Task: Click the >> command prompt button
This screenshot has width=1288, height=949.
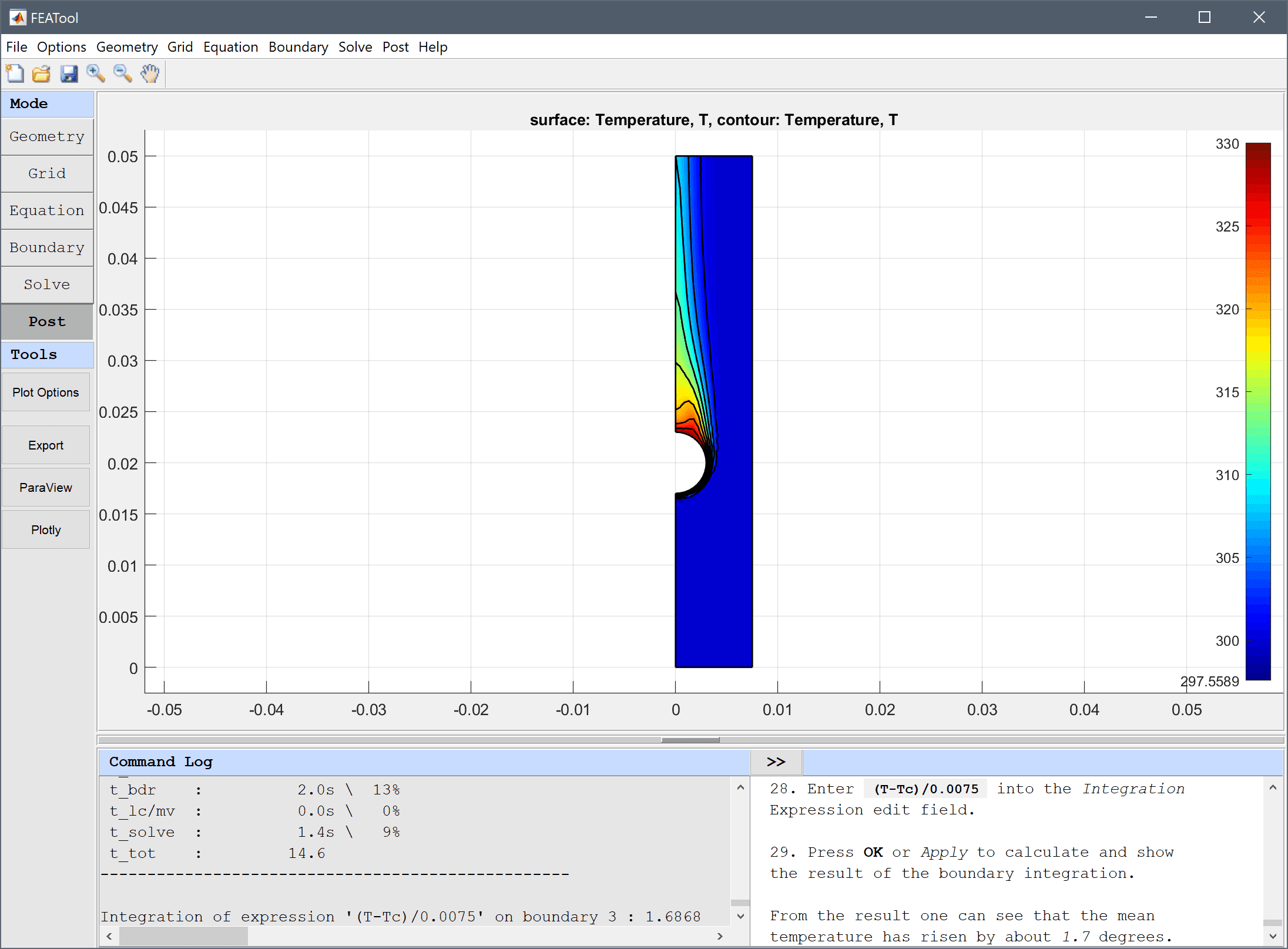Action: tap(776, 762)
